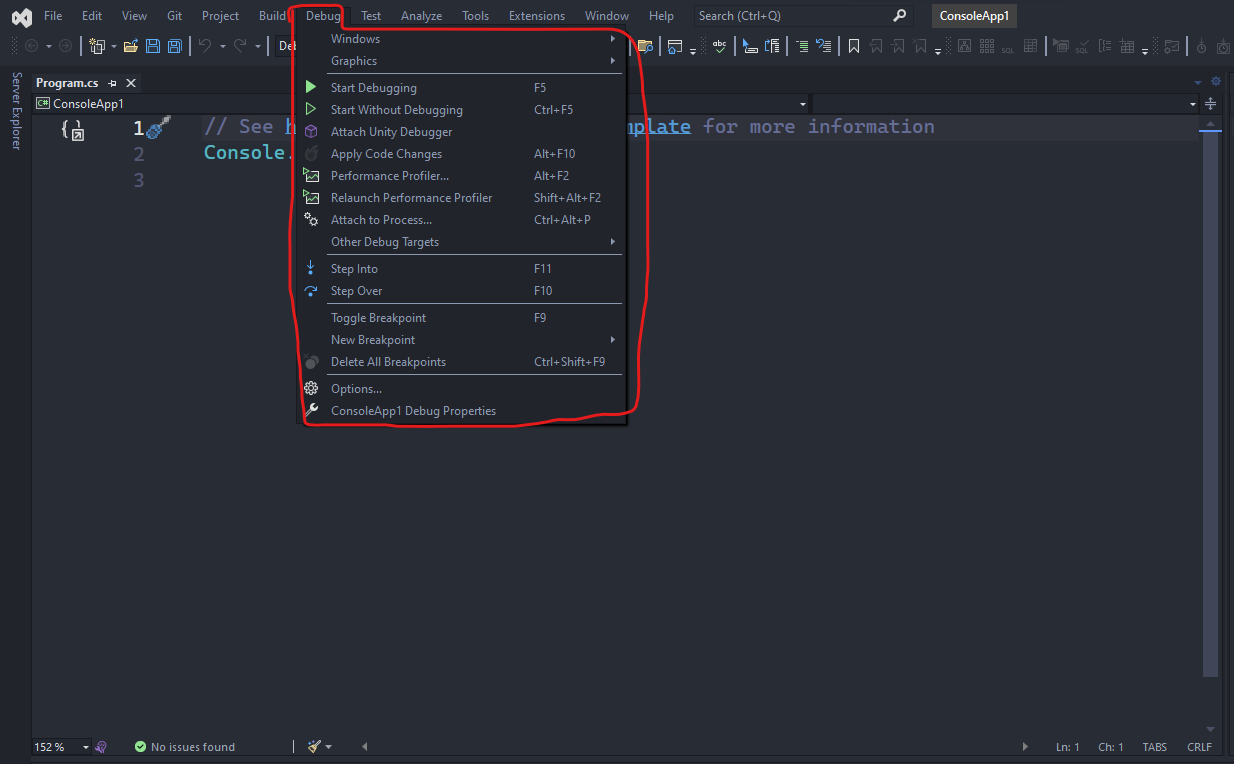Click the 'No issues found' status text
Screen dimensions: 1234x764
[193, 747]
